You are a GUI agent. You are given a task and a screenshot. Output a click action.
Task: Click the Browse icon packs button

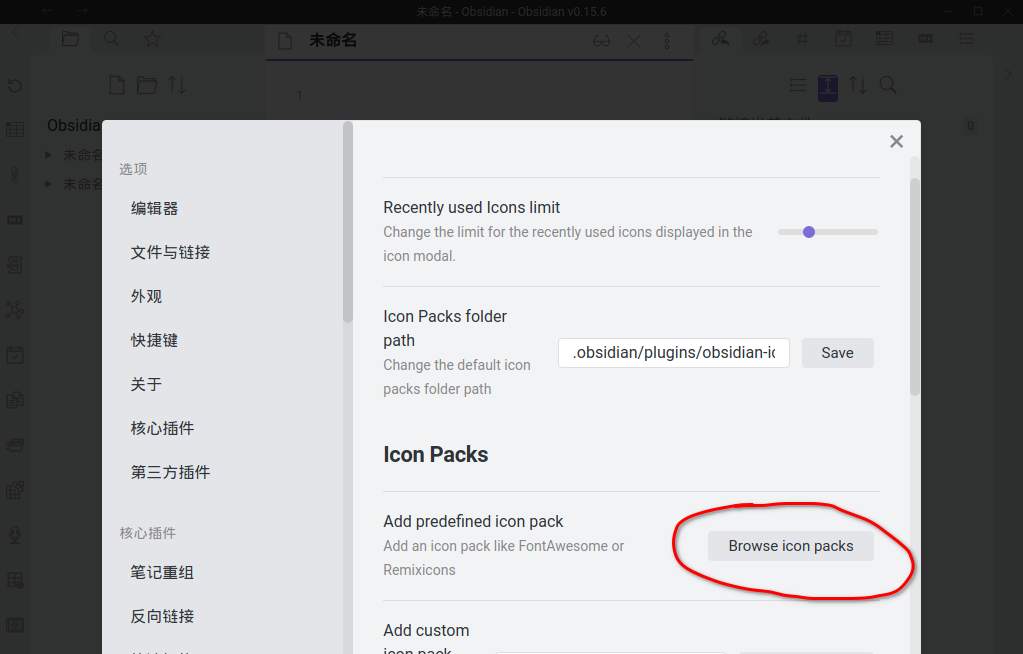790,546
